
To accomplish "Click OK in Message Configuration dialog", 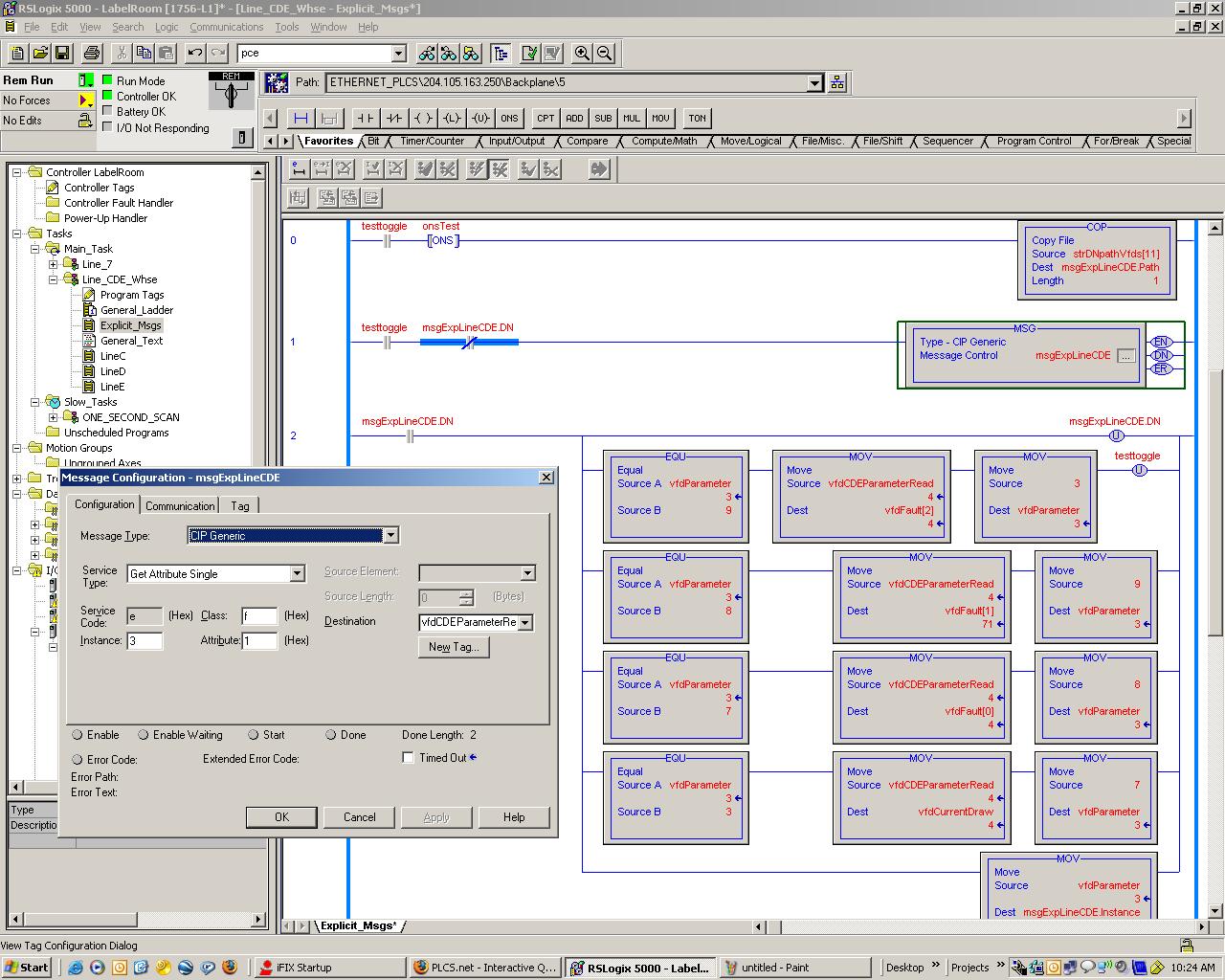I will click(281, 817).
